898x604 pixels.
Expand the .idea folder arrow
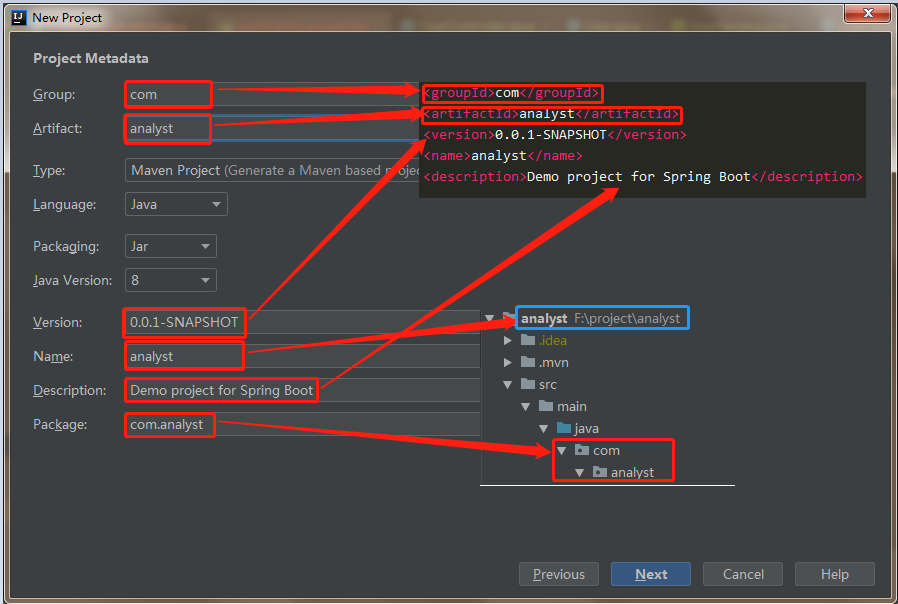tap(507, 341)
